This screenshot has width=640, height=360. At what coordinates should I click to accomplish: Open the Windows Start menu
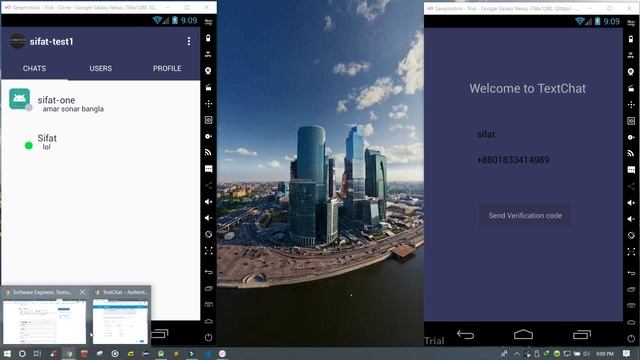pyautogui.click(x=7, y=354)
